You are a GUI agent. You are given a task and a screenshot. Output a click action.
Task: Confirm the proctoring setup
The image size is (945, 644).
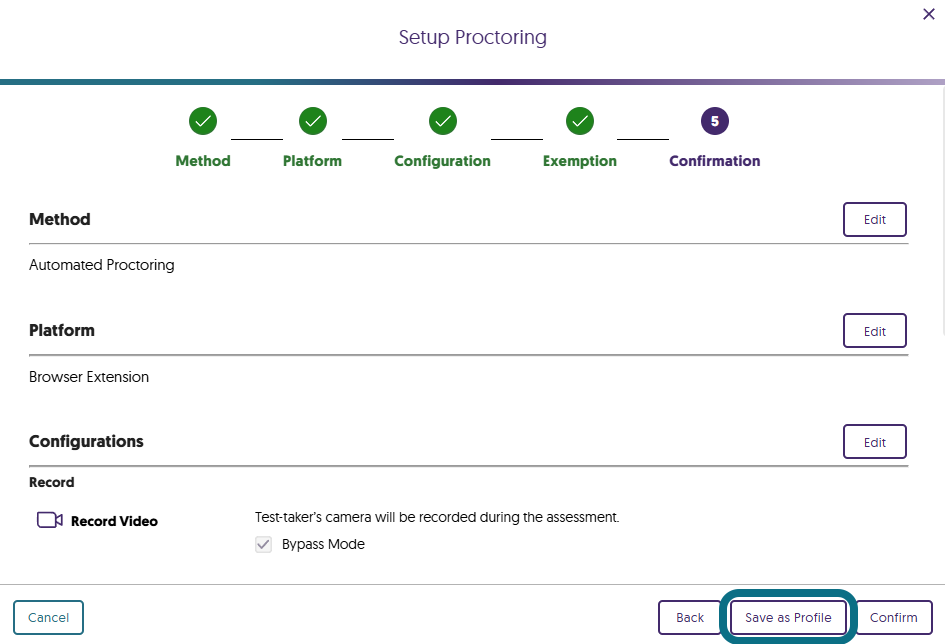pos(893,617)
